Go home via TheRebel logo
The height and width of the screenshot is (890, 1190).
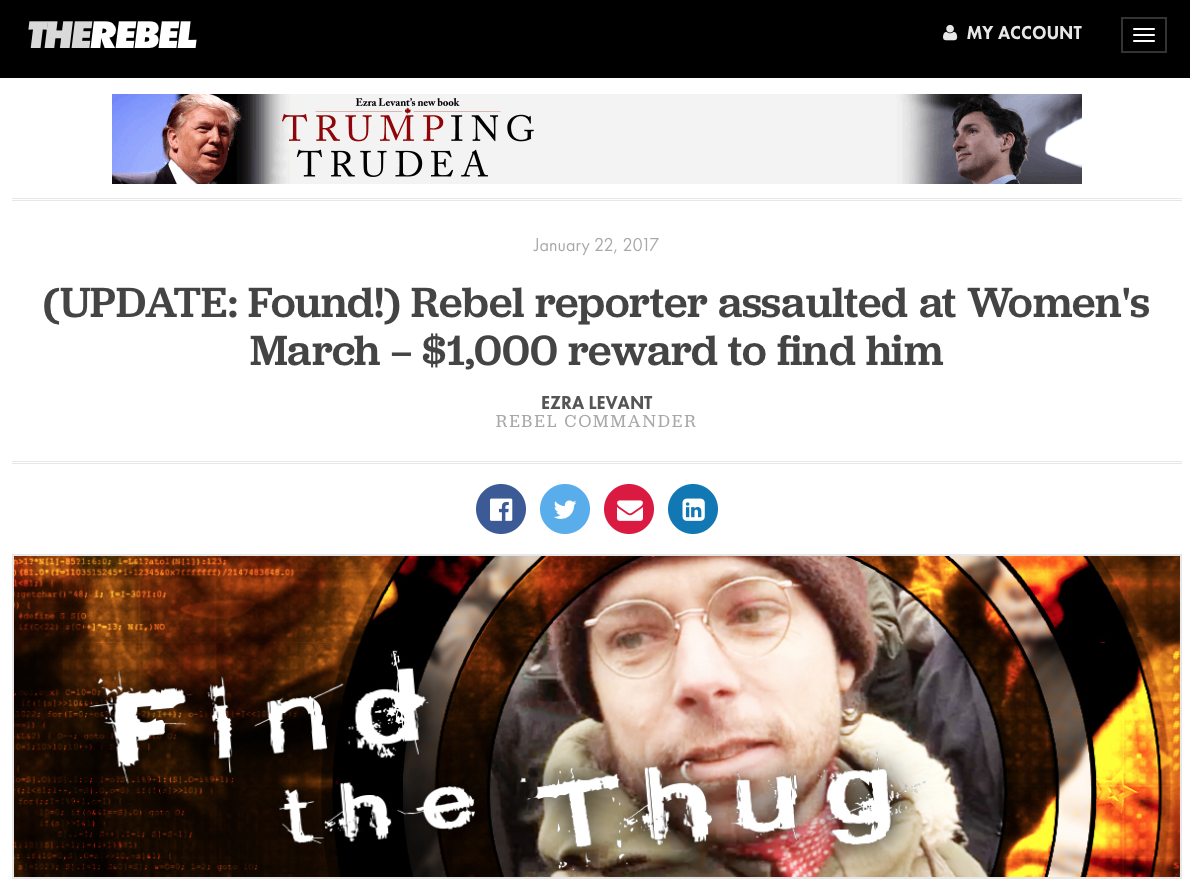click(x=112, y=35)
